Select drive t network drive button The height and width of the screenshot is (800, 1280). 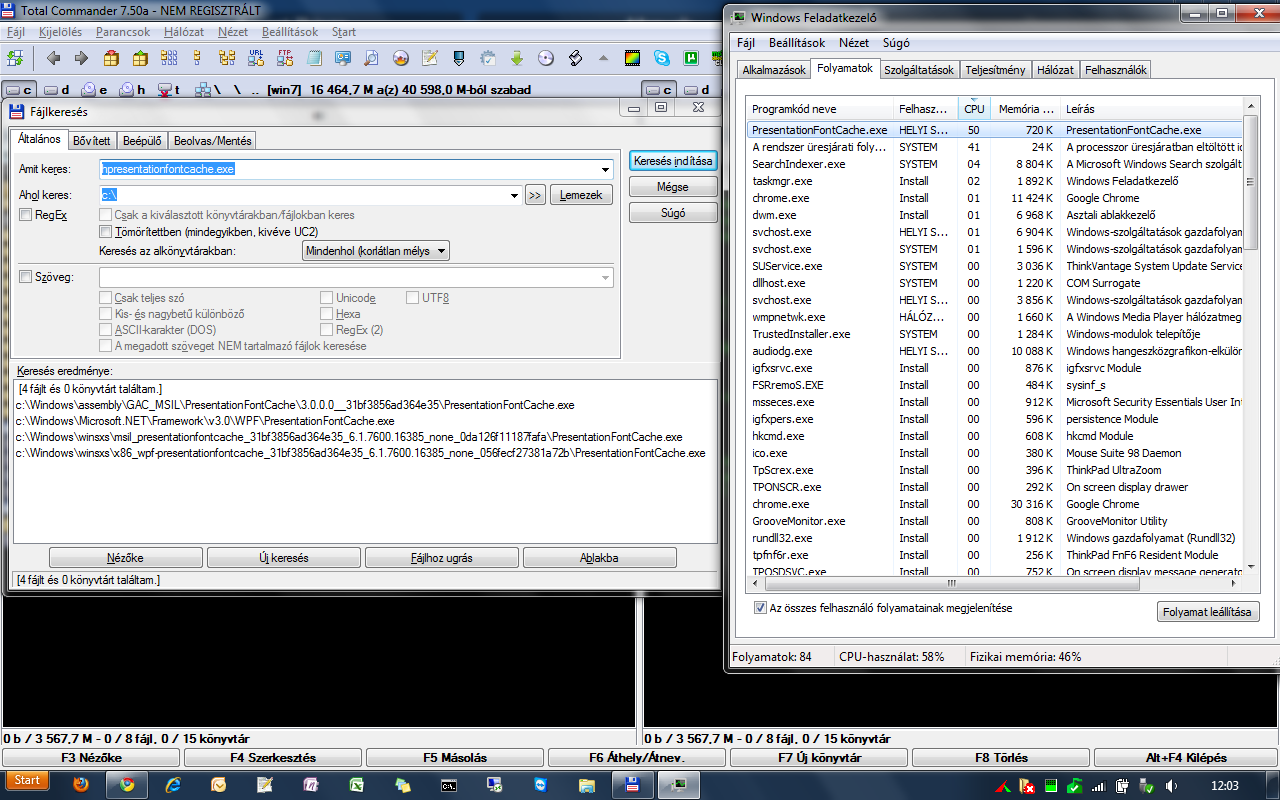(x=170, y=89)
